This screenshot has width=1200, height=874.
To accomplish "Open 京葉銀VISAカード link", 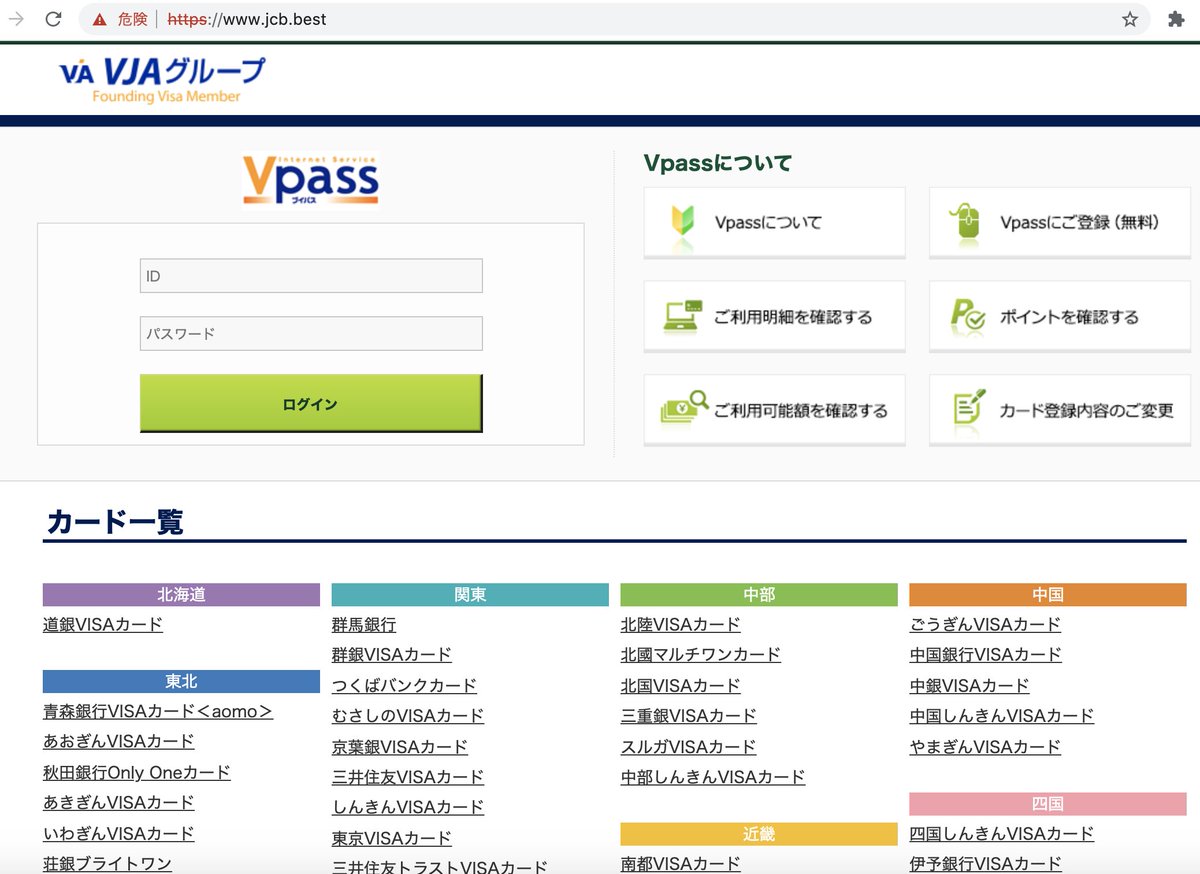I will click(x=400, y=746).
